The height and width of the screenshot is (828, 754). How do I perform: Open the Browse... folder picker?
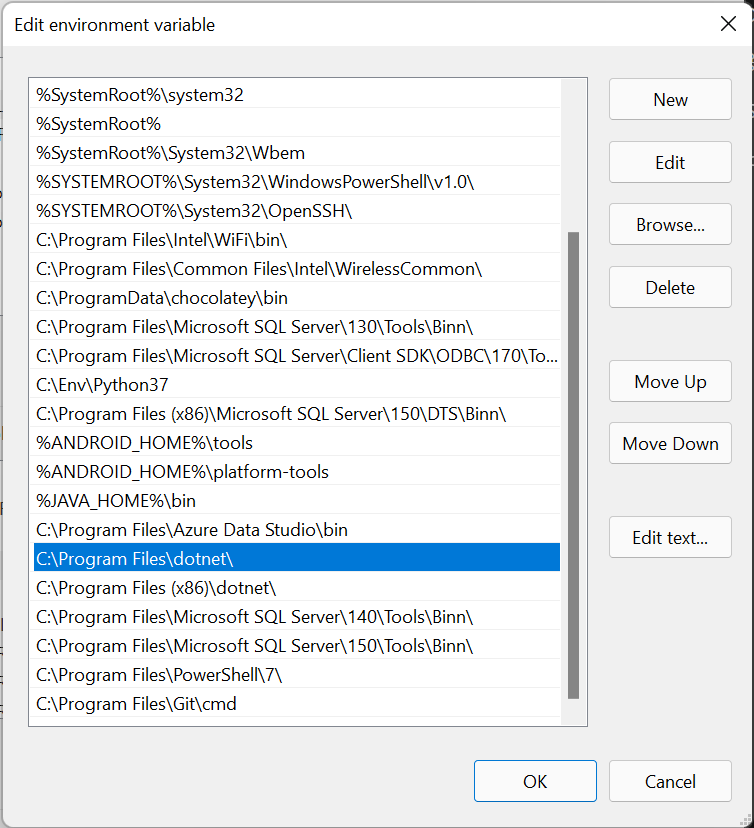(670, 225)
